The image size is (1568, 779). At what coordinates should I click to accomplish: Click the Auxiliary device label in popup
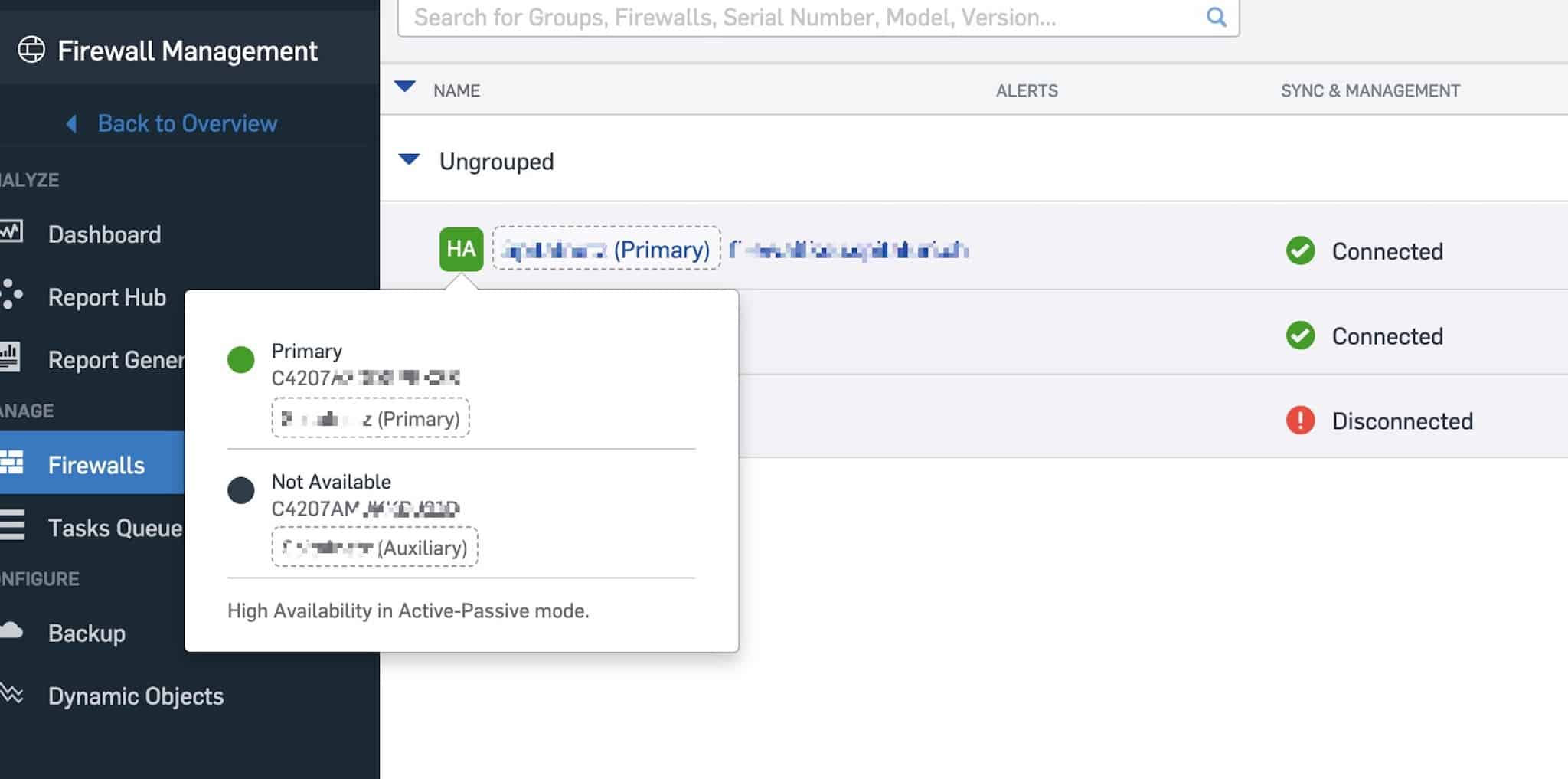coord(374,548)
